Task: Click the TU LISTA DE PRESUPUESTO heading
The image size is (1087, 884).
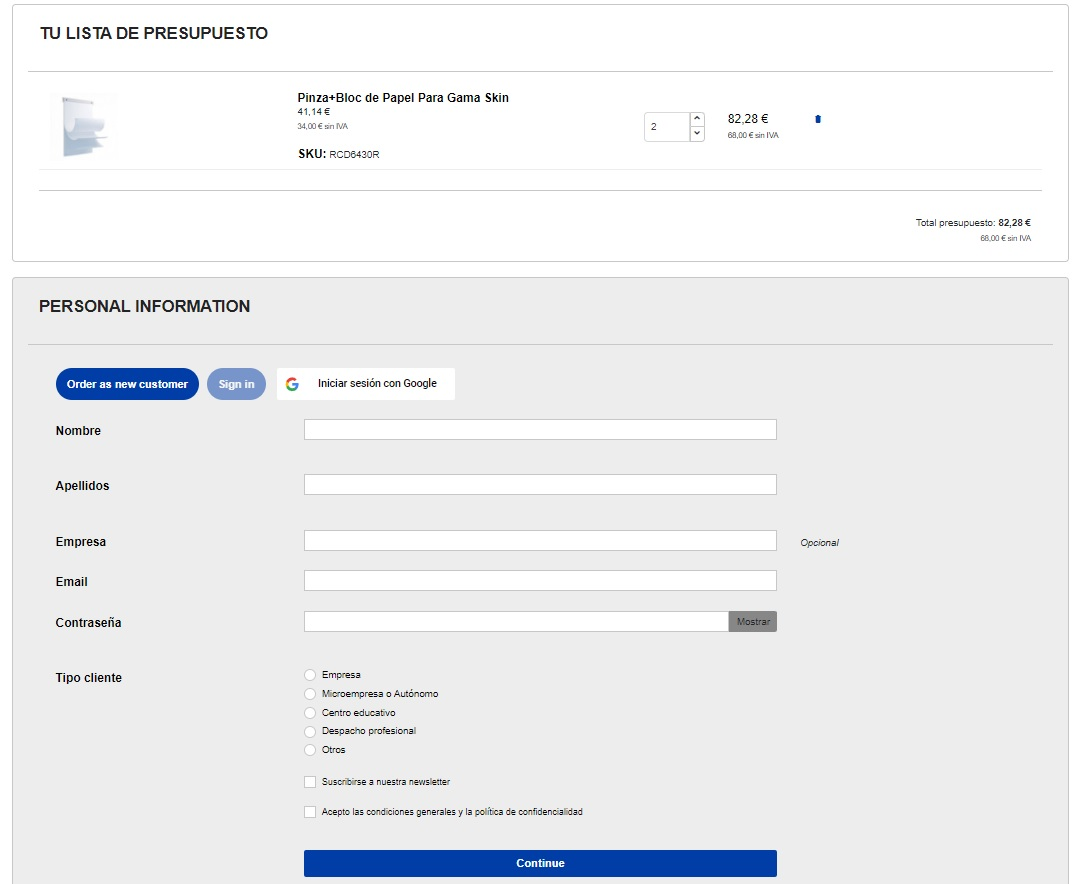Action: click(x=154, y=33)
